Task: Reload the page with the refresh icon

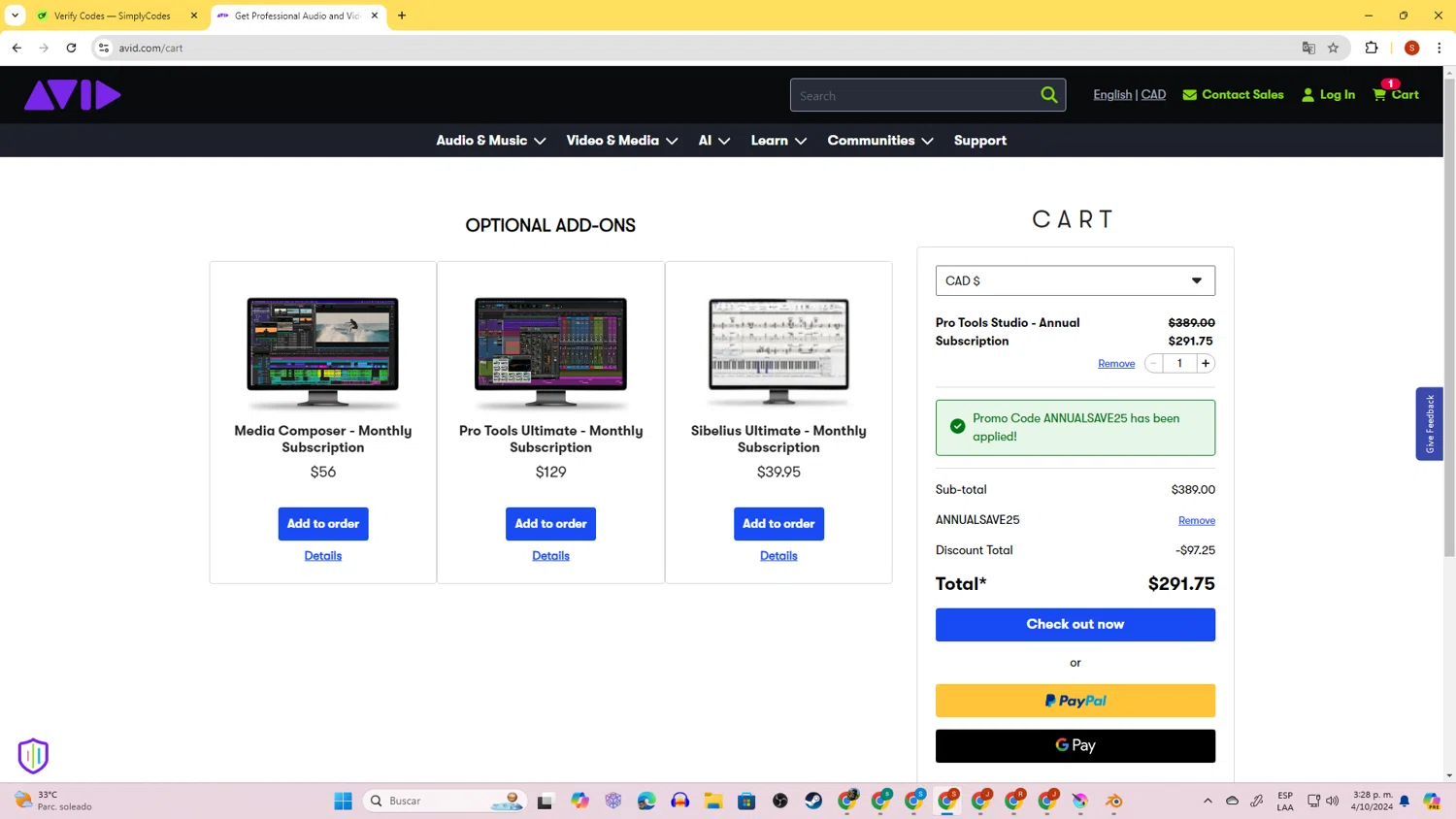Action: coord(71,48)
